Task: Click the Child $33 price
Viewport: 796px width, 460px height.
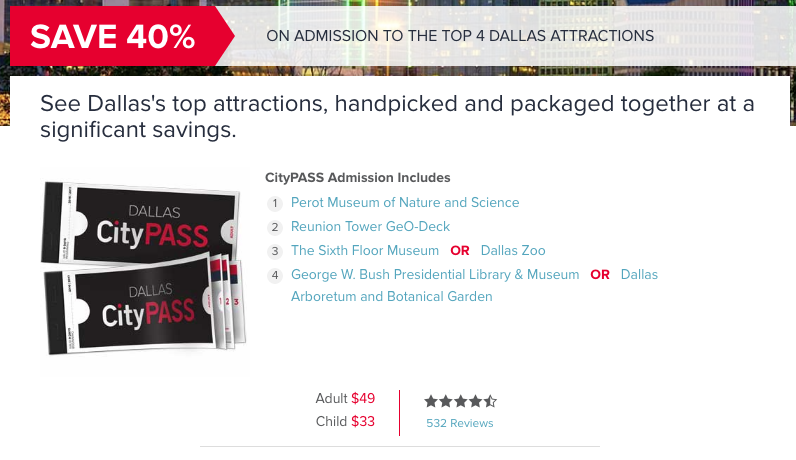Action: (x=345, y=421)
